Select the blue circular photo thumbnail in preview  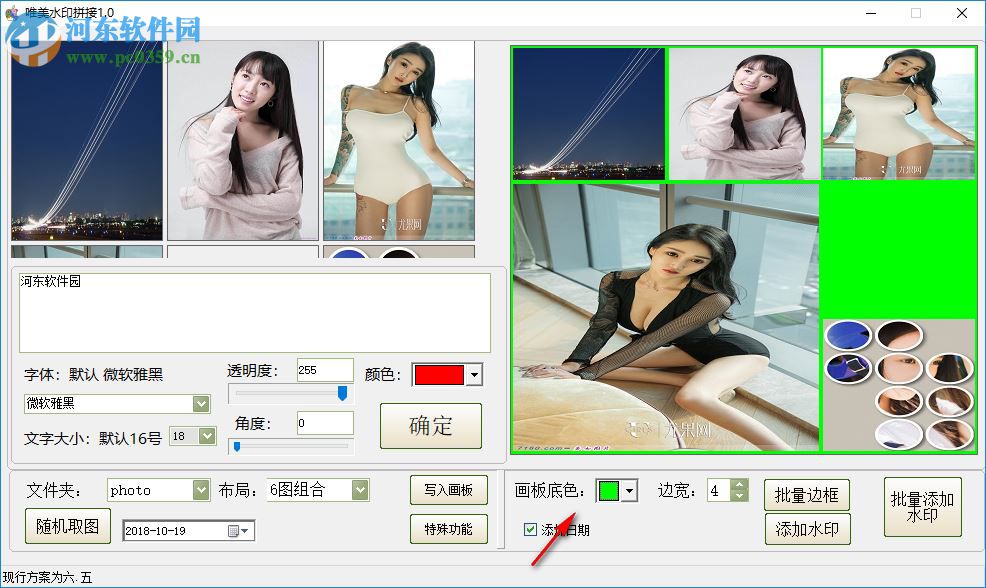tap(849, 336)
